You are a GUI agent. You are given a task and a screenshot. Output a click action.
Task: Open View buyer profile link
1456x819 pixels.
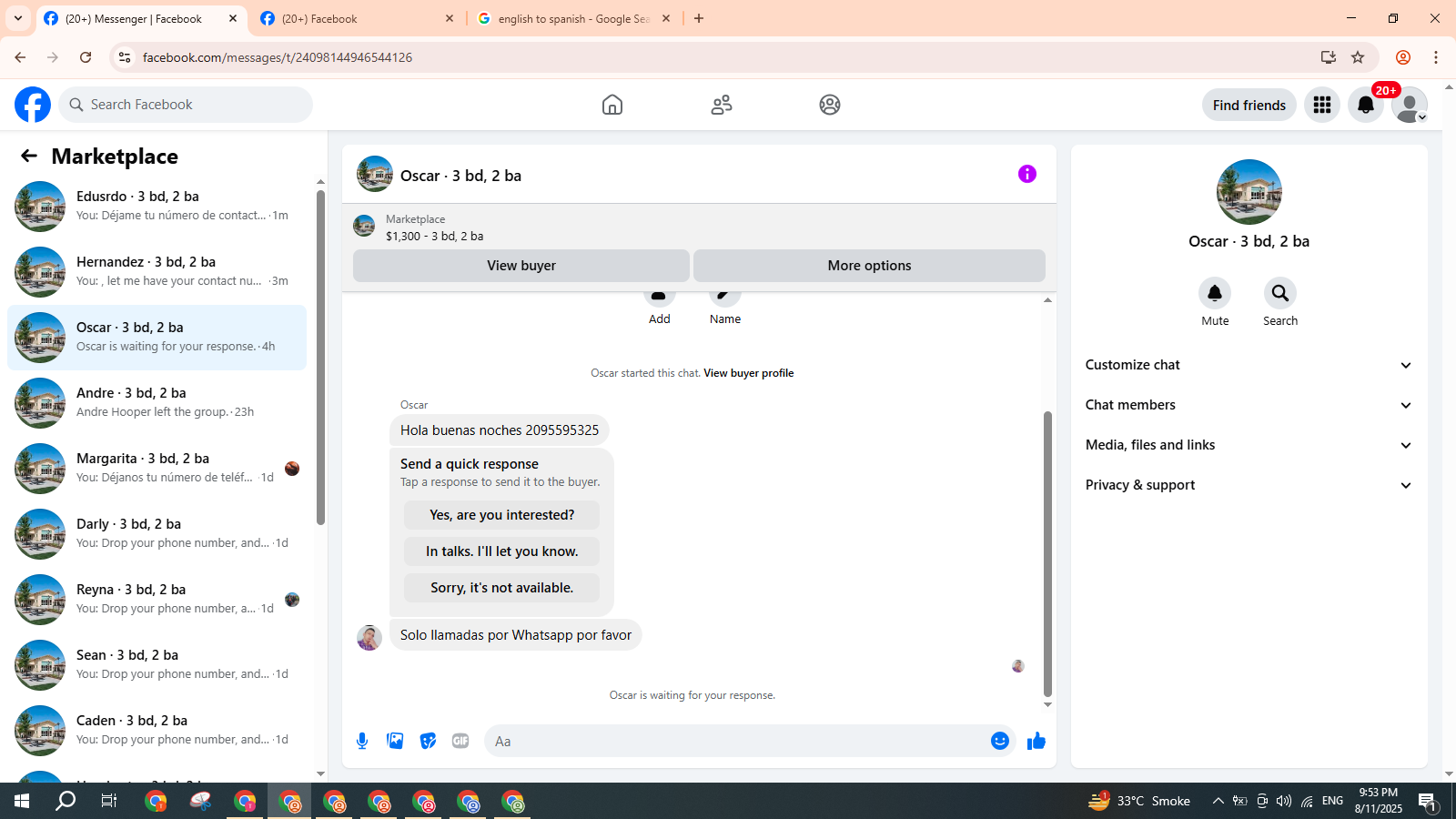coord(748,373)
